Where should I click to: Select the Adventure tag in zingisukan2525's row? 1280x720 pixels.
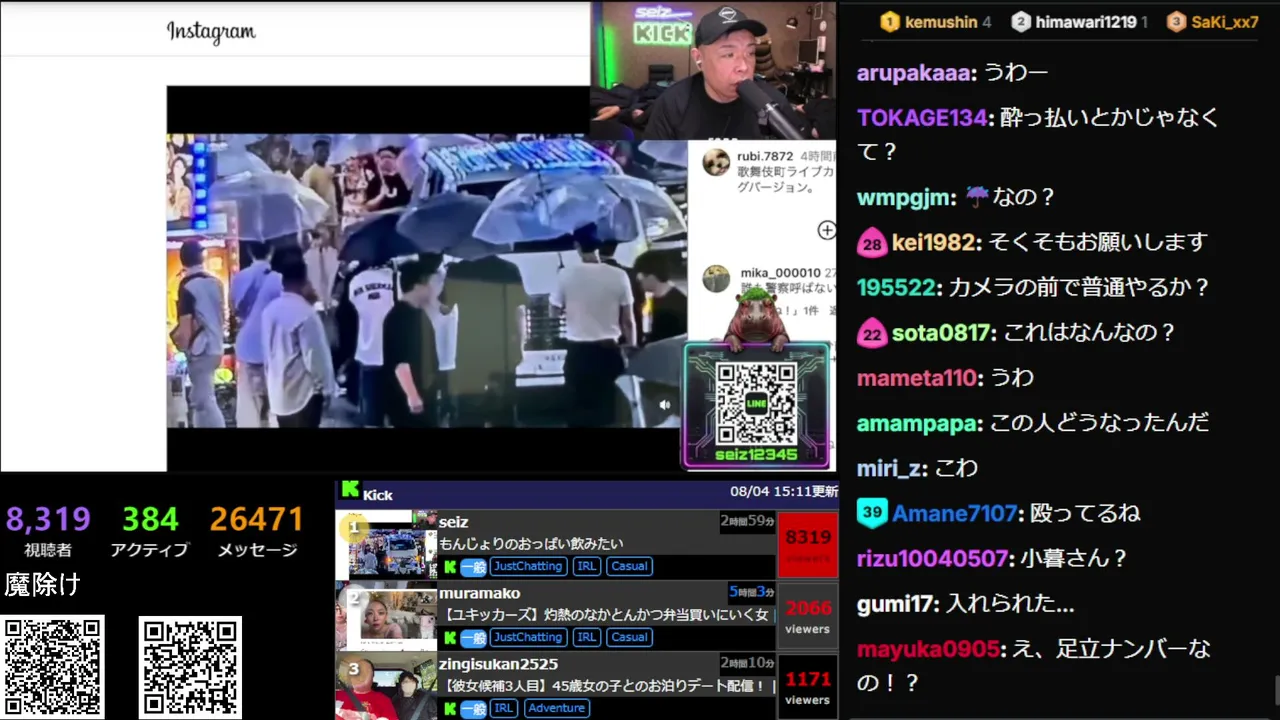point(556,709)
